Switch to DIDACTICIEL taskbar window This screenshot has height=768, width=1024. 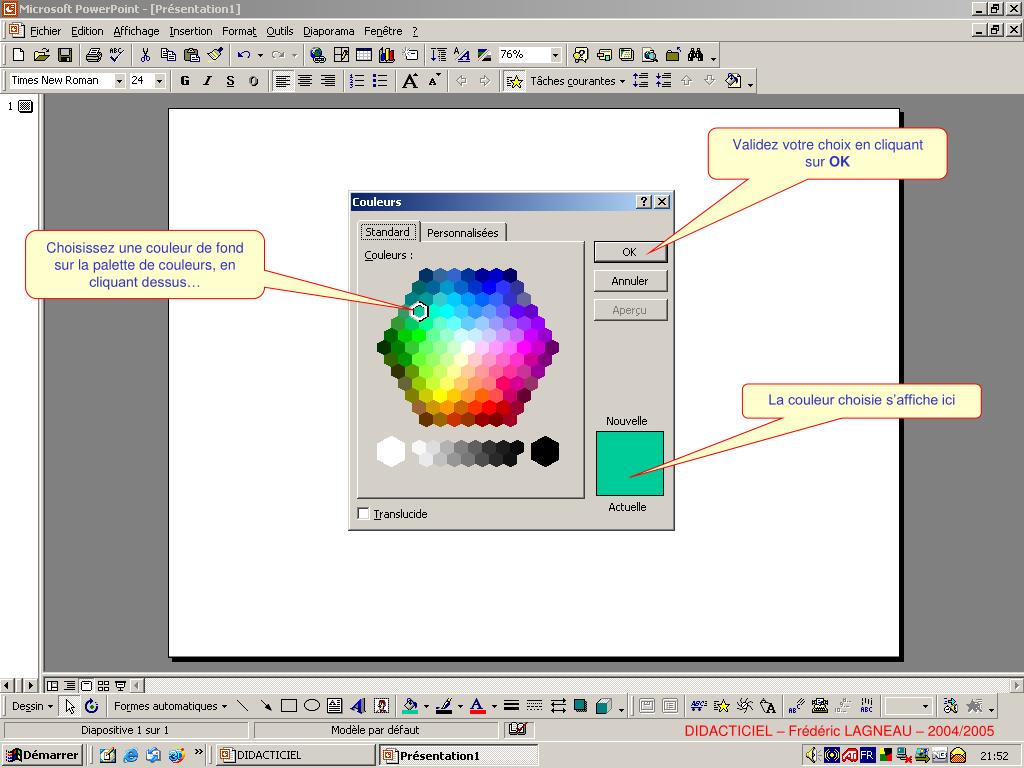(x=296, y=755)
